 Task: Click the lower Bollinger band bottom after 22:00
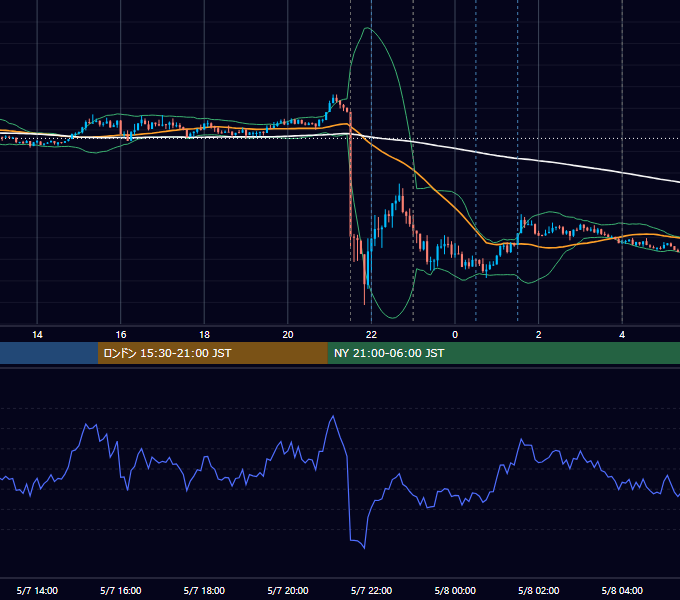[392, 317]
